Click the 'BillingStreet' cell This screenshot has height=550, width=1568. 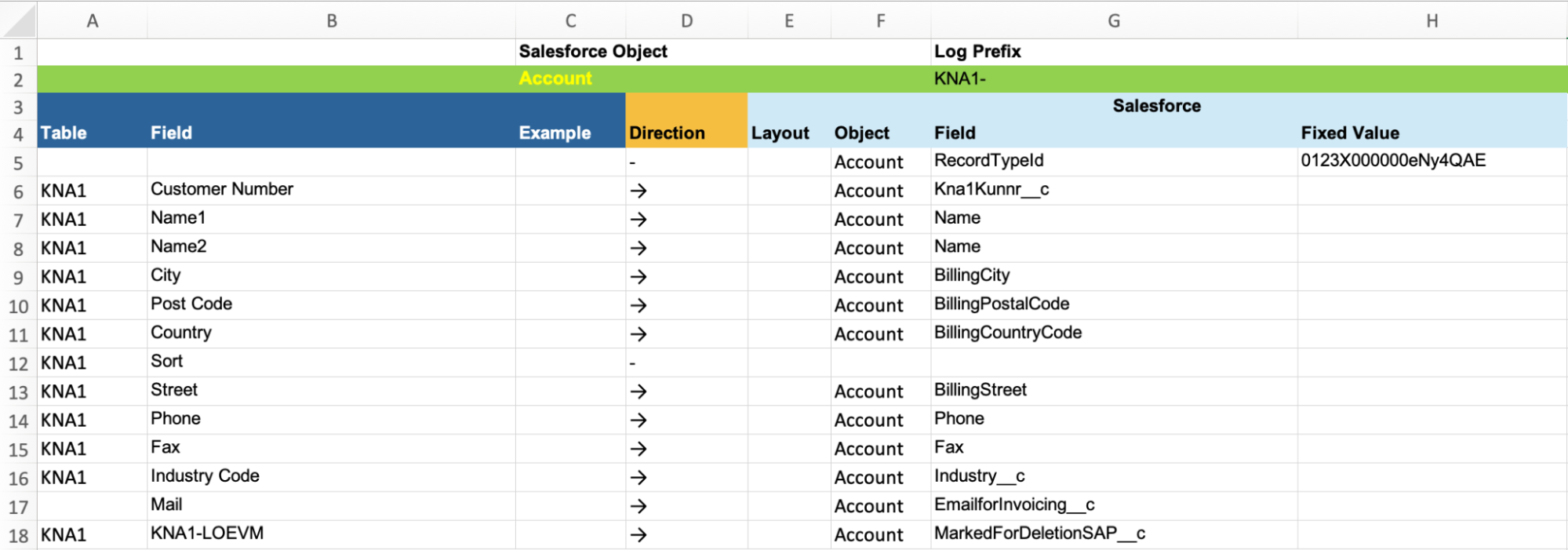tap(1114, 391)
